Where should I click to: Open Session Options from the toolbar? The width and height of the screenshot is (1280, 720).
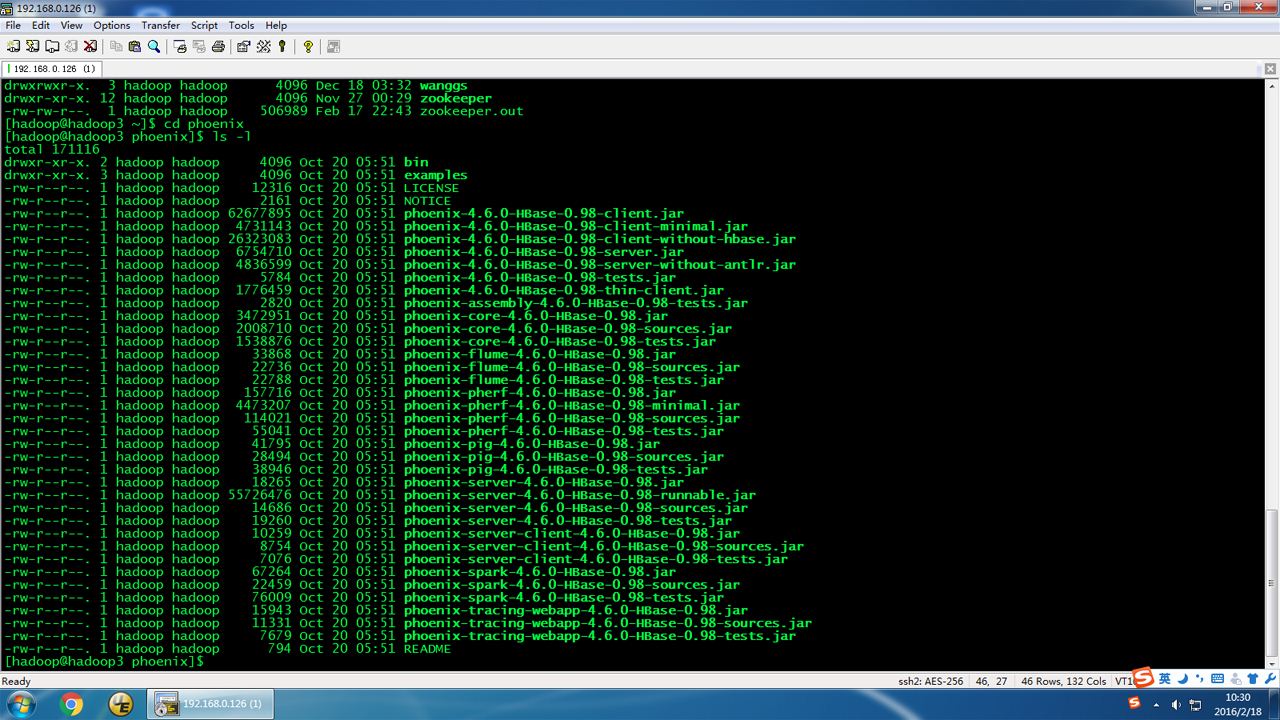tap(243, 46)
